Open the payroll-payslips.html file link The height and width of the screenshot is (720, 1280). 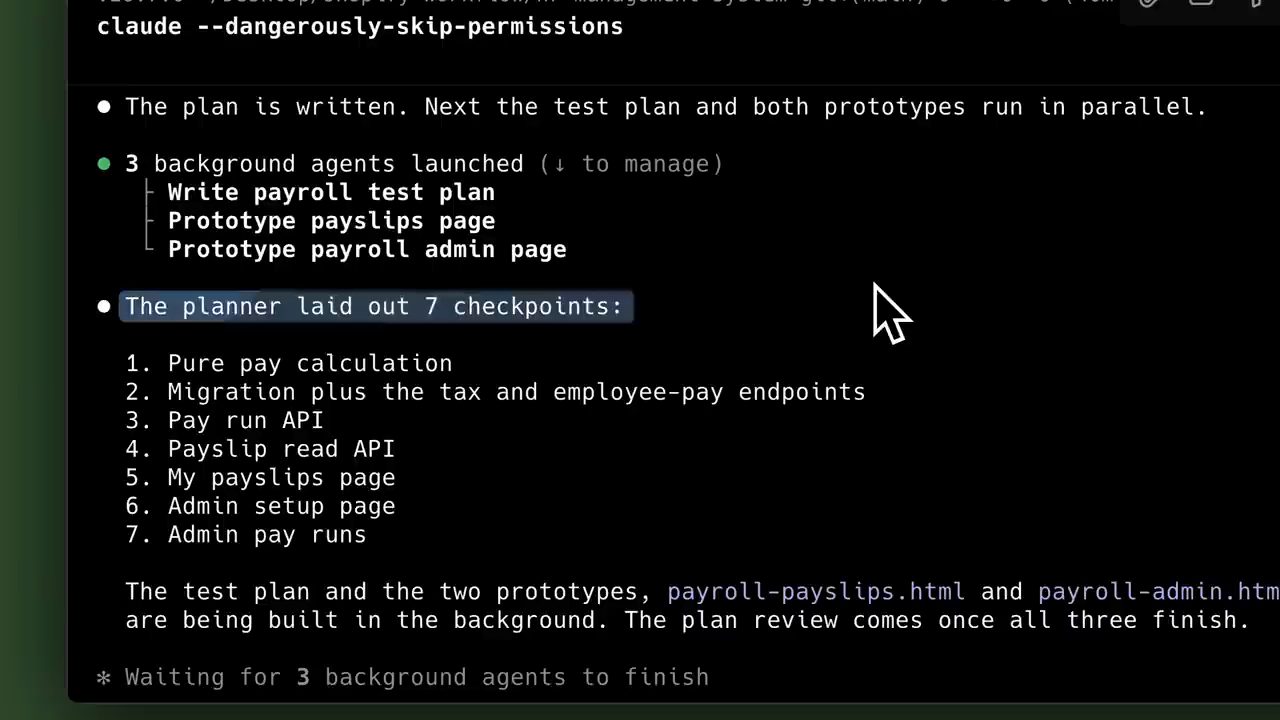click(x=816, y=591)
